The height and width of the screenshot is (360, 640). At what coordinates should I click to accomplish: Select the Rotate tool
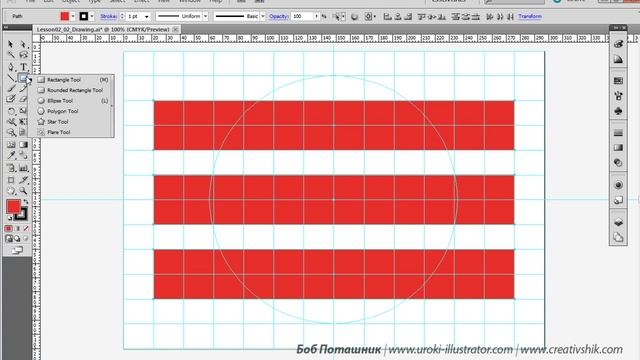tap(11, 111)
